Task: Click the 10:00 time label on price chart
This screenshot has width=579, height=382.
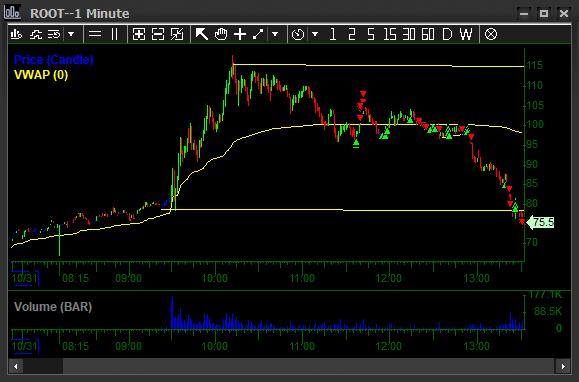Action: (x=215, y=278)
